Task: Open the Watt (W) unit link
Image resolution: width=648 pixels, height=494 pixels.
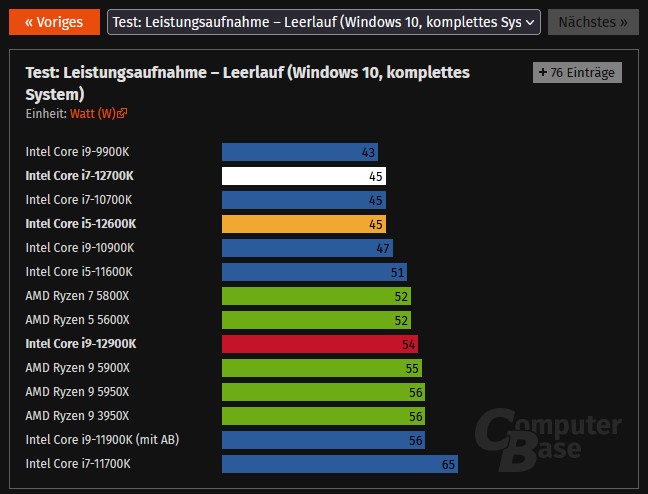Action: 93,113
